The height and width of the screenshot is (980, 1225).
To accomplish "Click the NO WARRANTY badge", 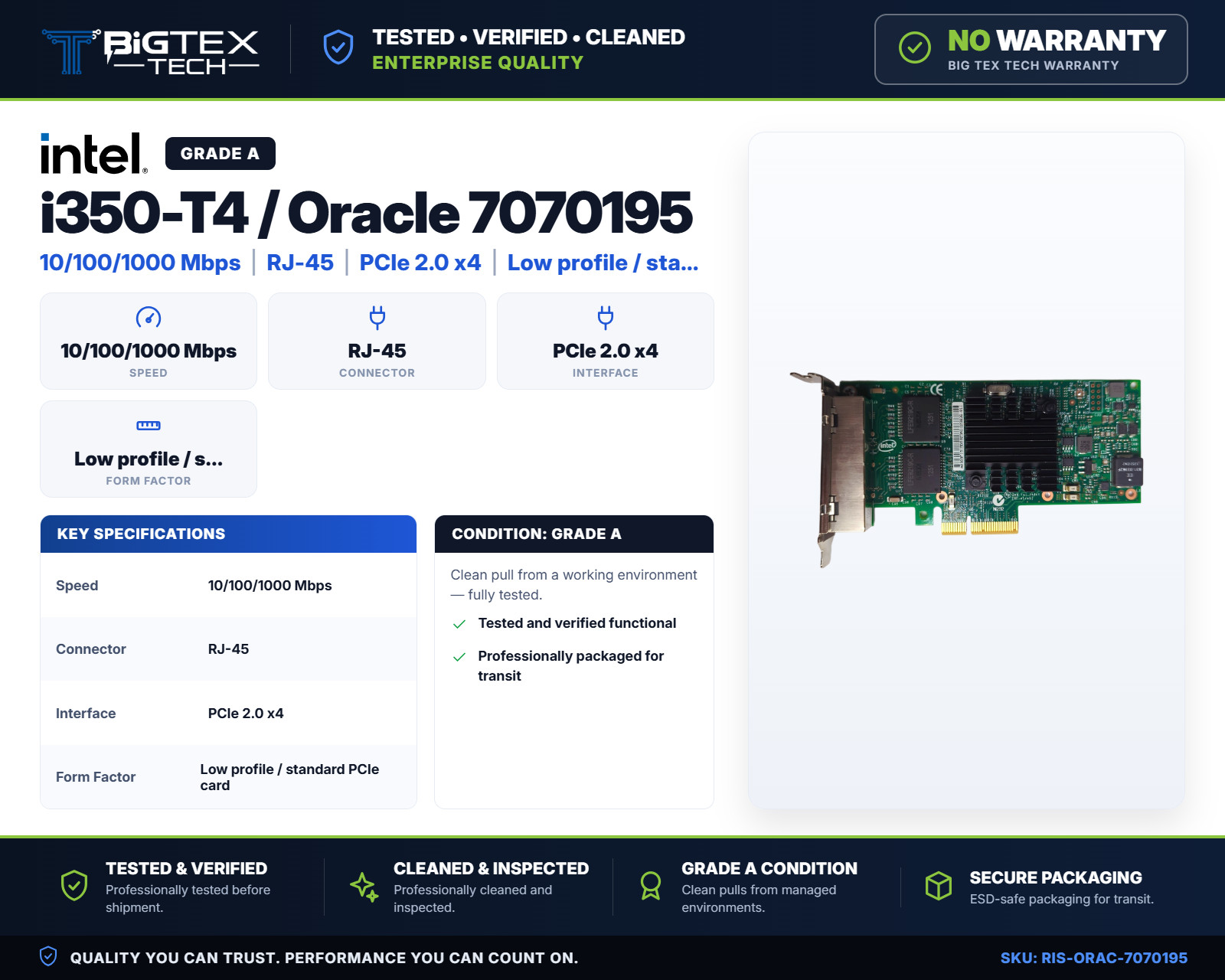I will pos(1031,49).
